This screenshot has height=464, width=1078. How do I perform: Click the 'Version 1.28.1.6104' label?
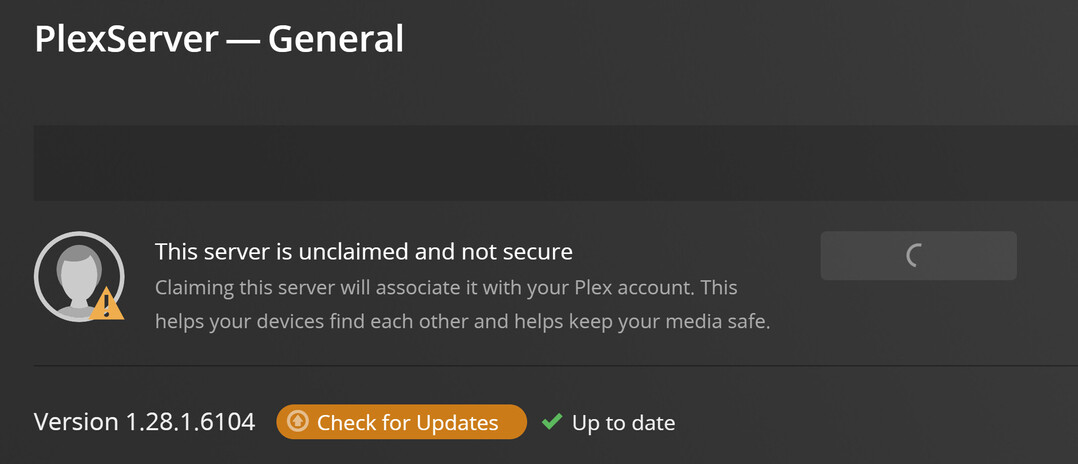click(x=144, y=422)
